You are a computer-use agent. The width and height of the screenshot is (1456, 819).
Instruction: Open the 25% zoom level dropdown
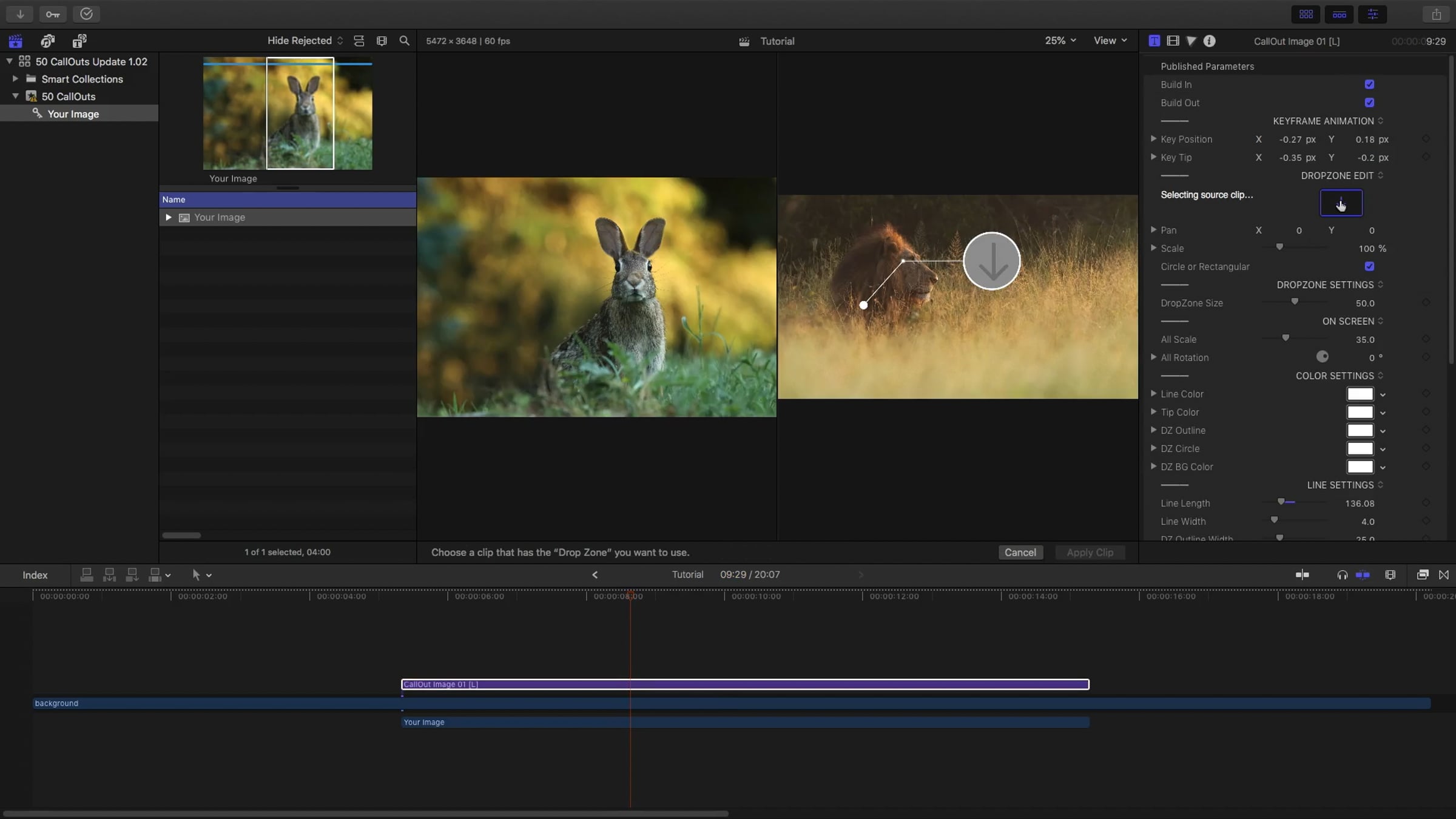(1060, 41)
